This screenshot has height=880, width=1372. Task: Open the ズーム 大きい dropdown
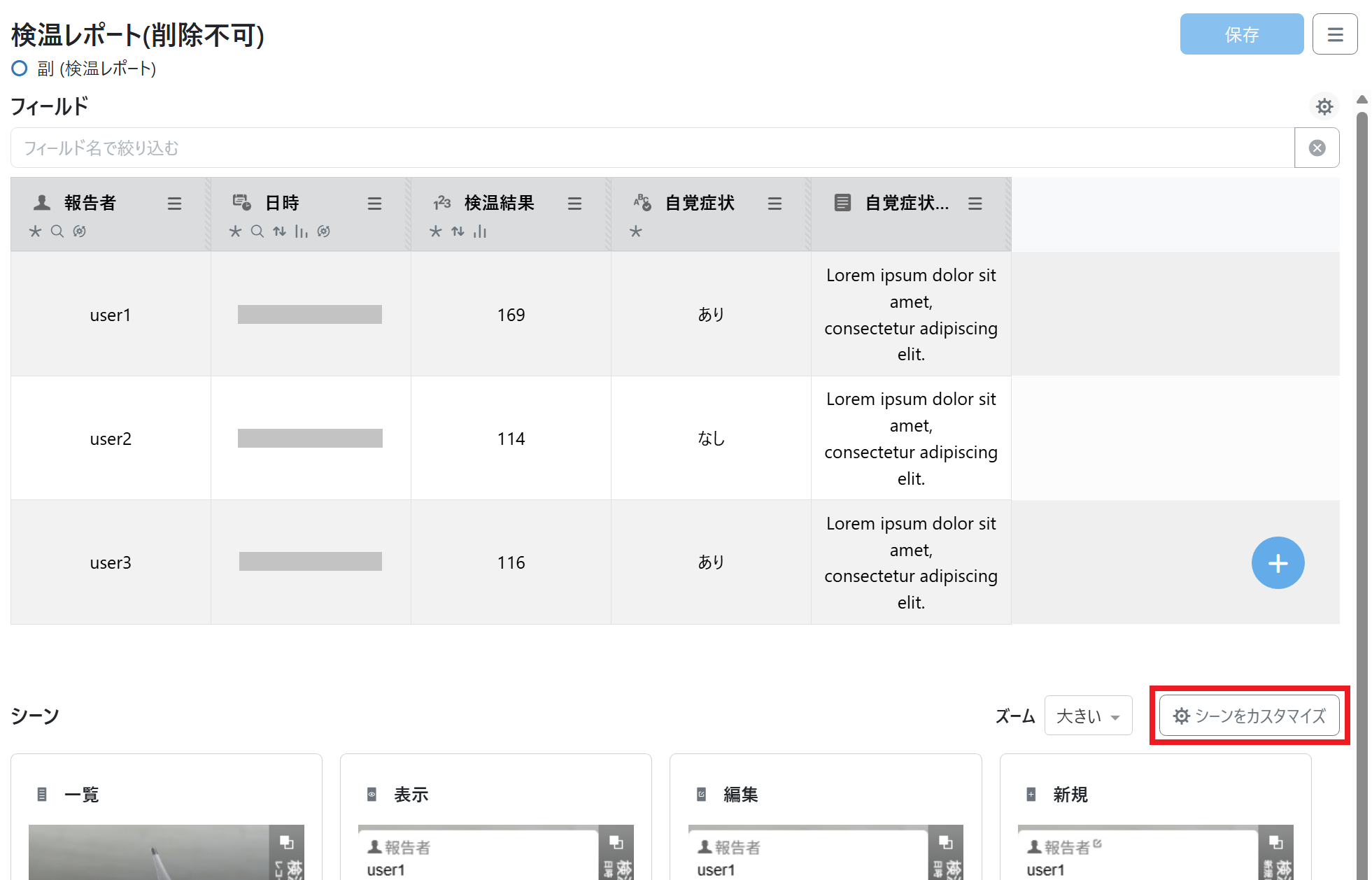[x=1088, y=716]
